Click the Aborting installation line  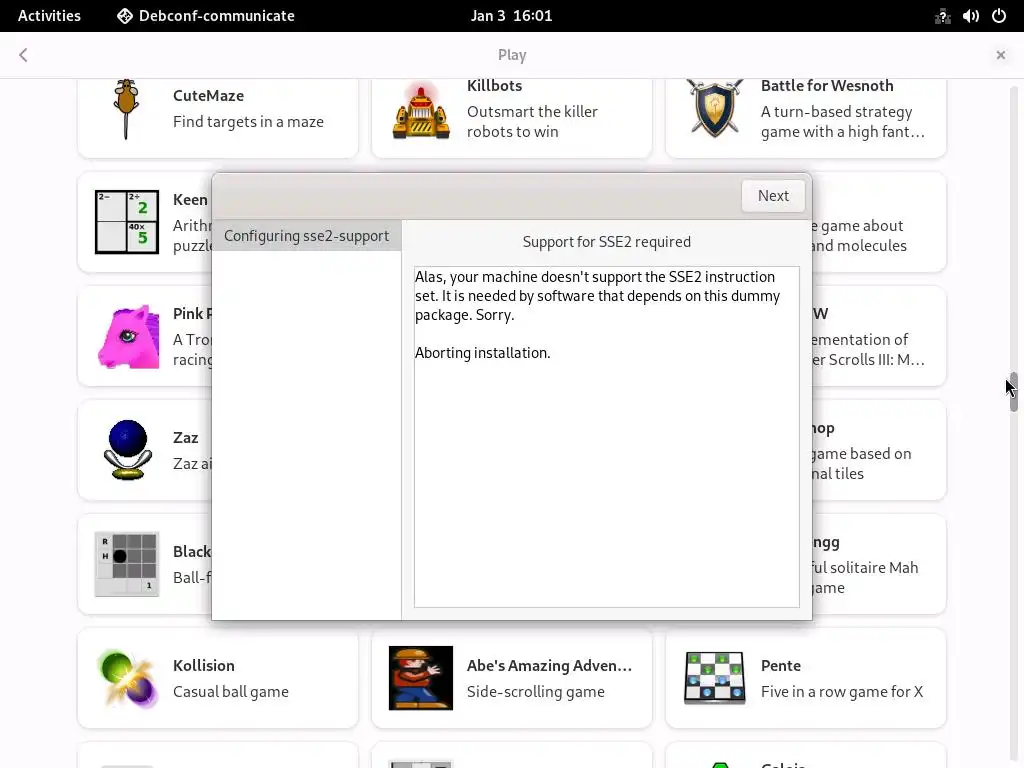[x=483, y=353]
